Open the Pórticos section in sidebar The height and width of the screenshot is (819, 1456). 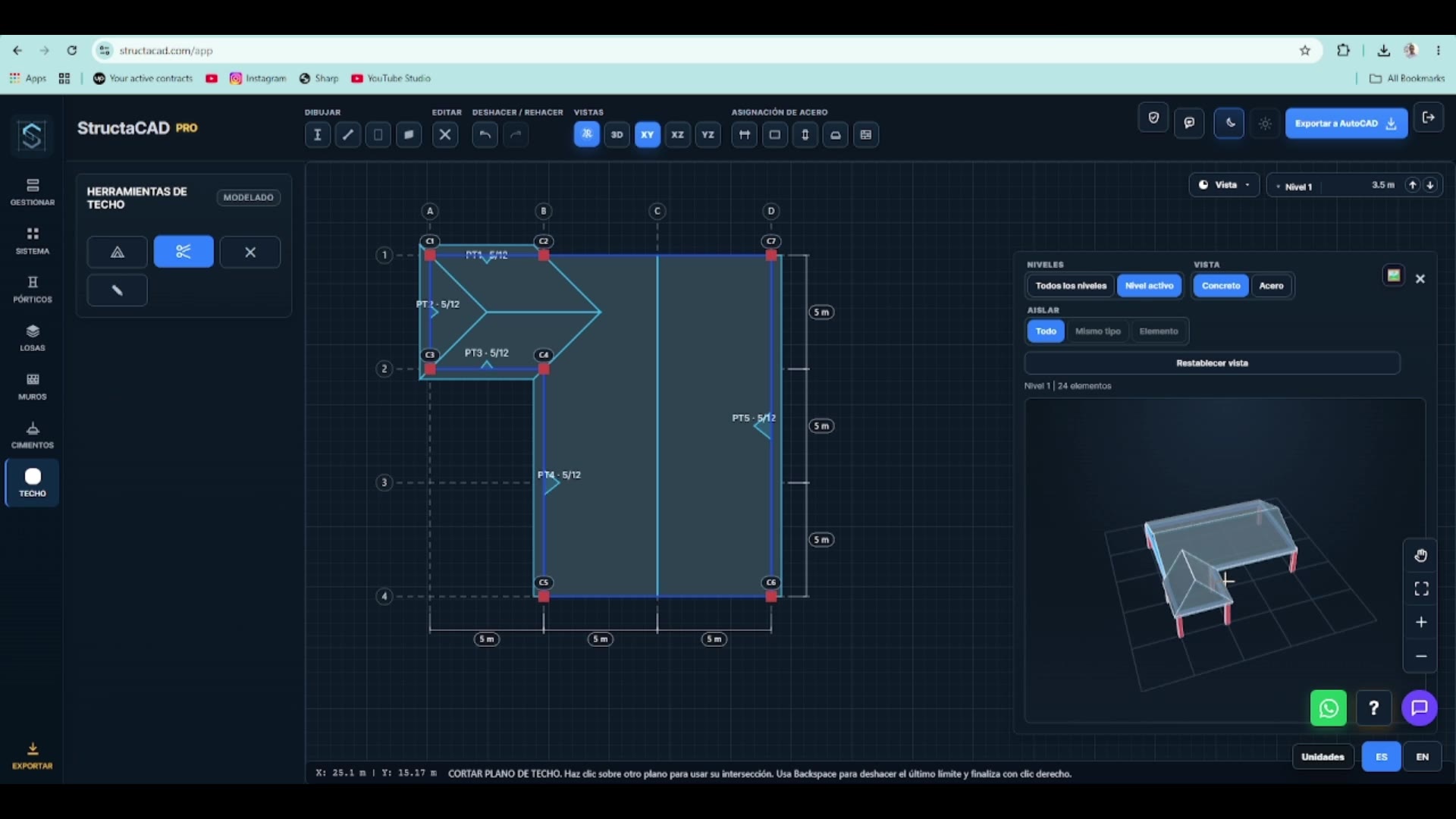[x=33, y=290]
